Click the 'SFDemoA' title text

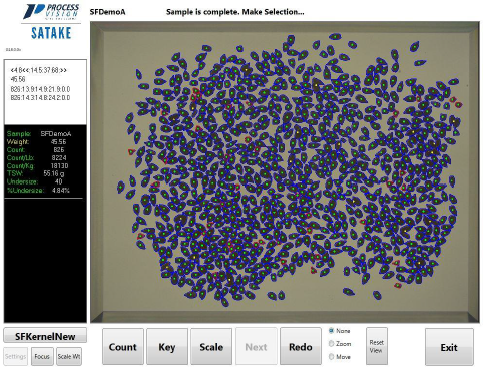[x=107, y=12]
